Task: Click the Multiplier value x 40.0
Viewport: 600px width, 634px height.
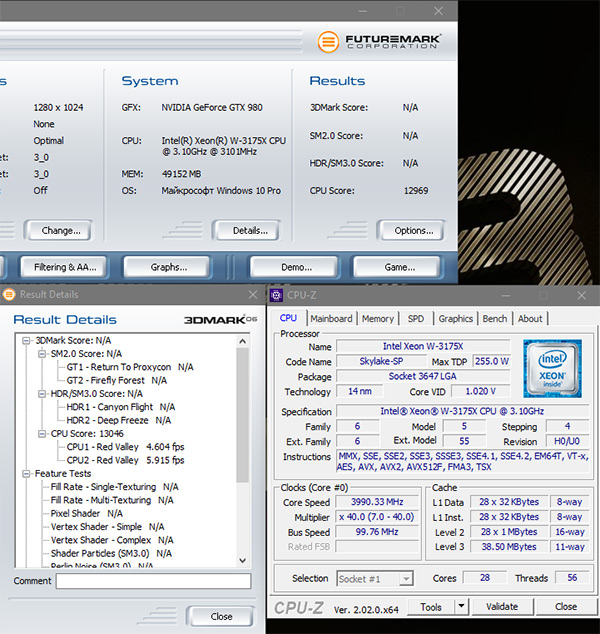Action: point(377,517)
